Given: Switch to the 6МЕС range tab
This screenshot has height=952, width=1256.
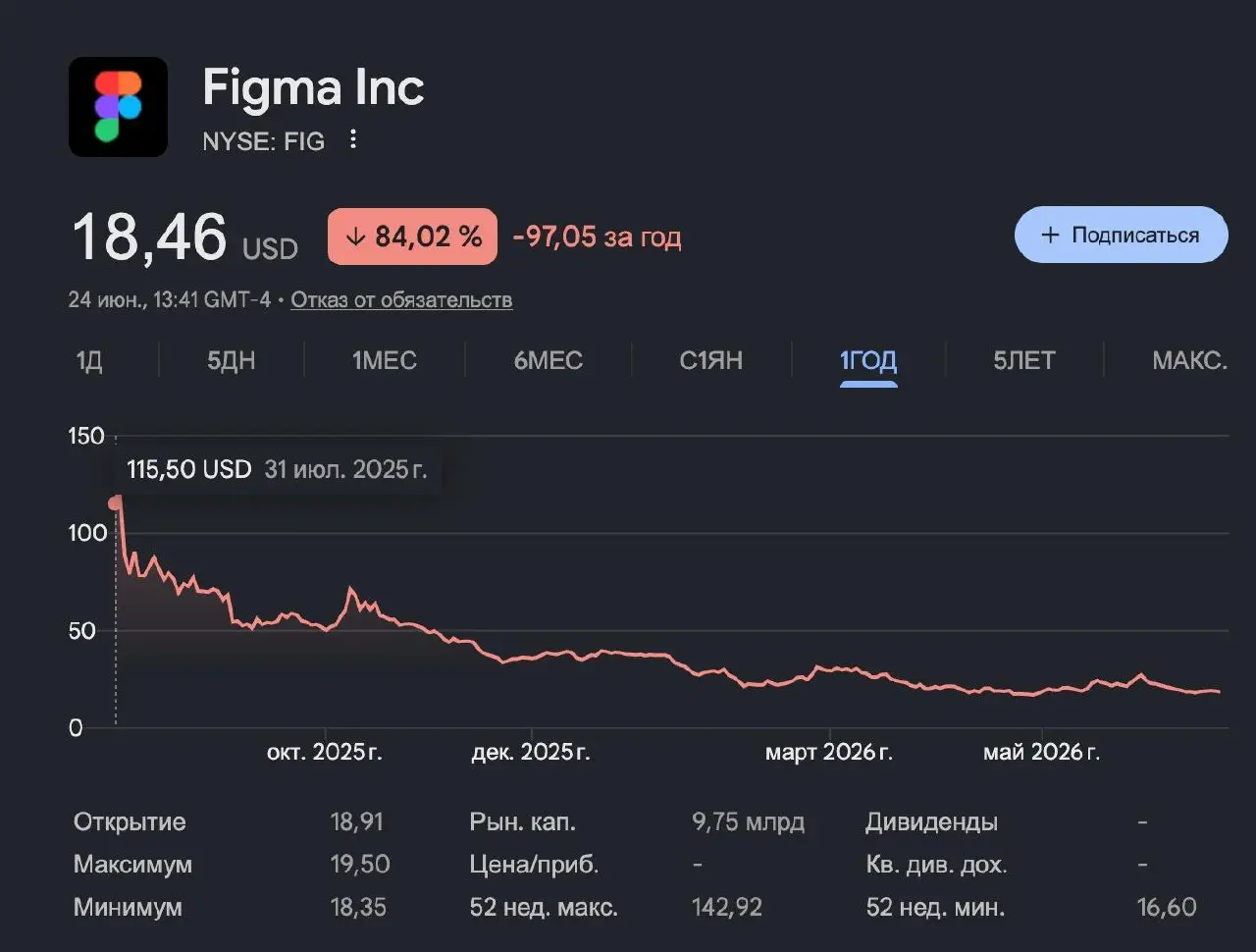Looking at the screenshot, I should click(549, 360).
